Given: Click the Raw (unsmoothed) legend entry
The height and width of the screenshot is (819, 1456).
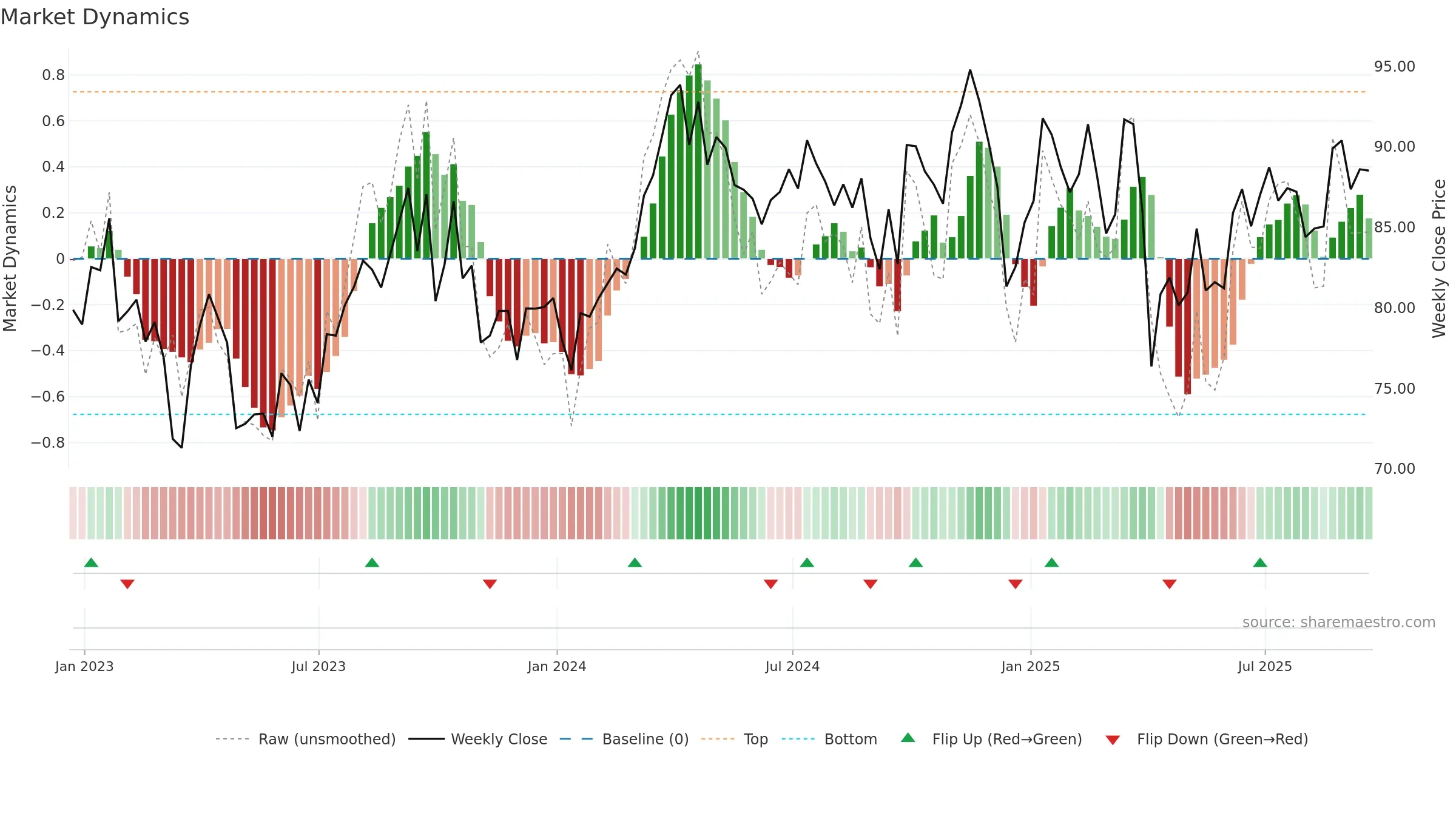Looking at the screenshot, I should point(305,739).
